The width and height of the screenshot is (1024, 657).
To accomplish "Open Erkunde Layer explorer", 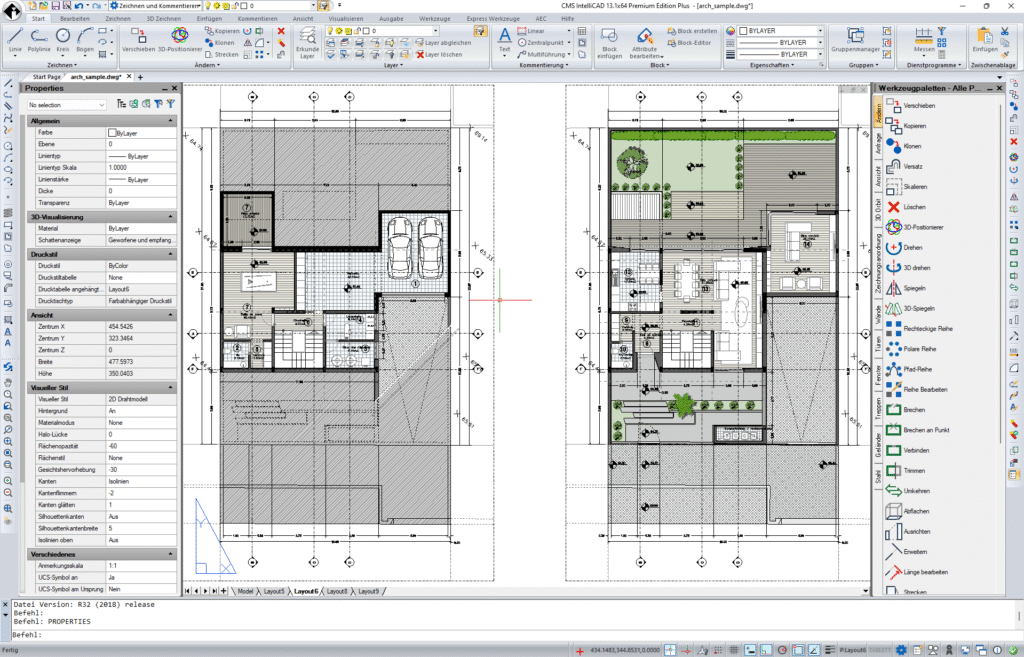I will [x=307, y=40].
